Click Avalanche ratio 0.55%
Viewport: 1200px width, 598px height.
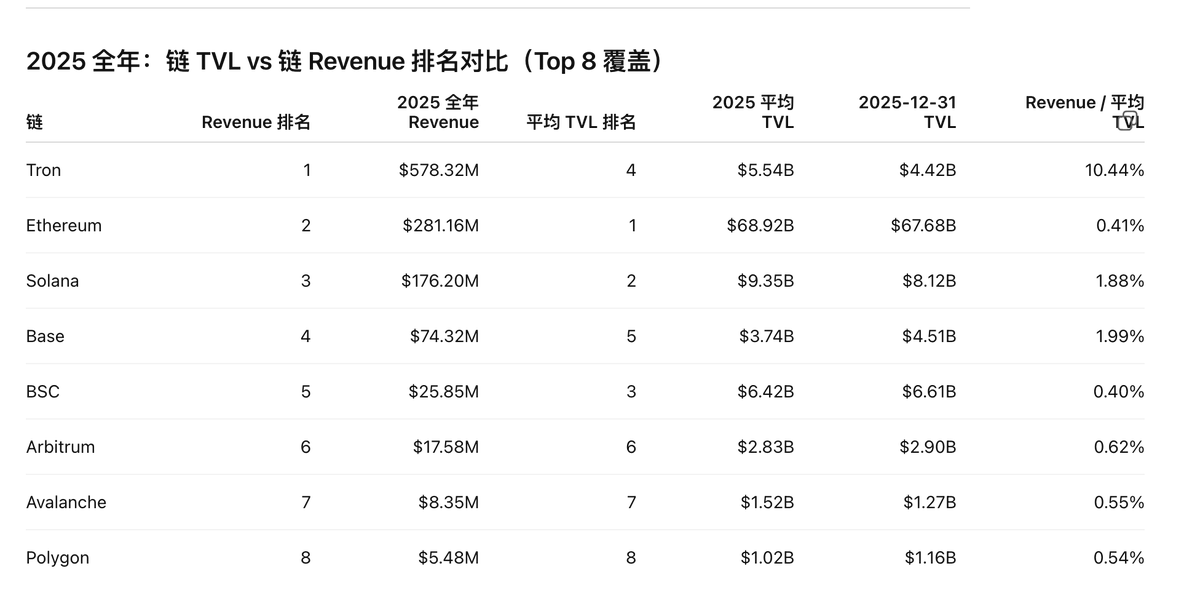1119,502
